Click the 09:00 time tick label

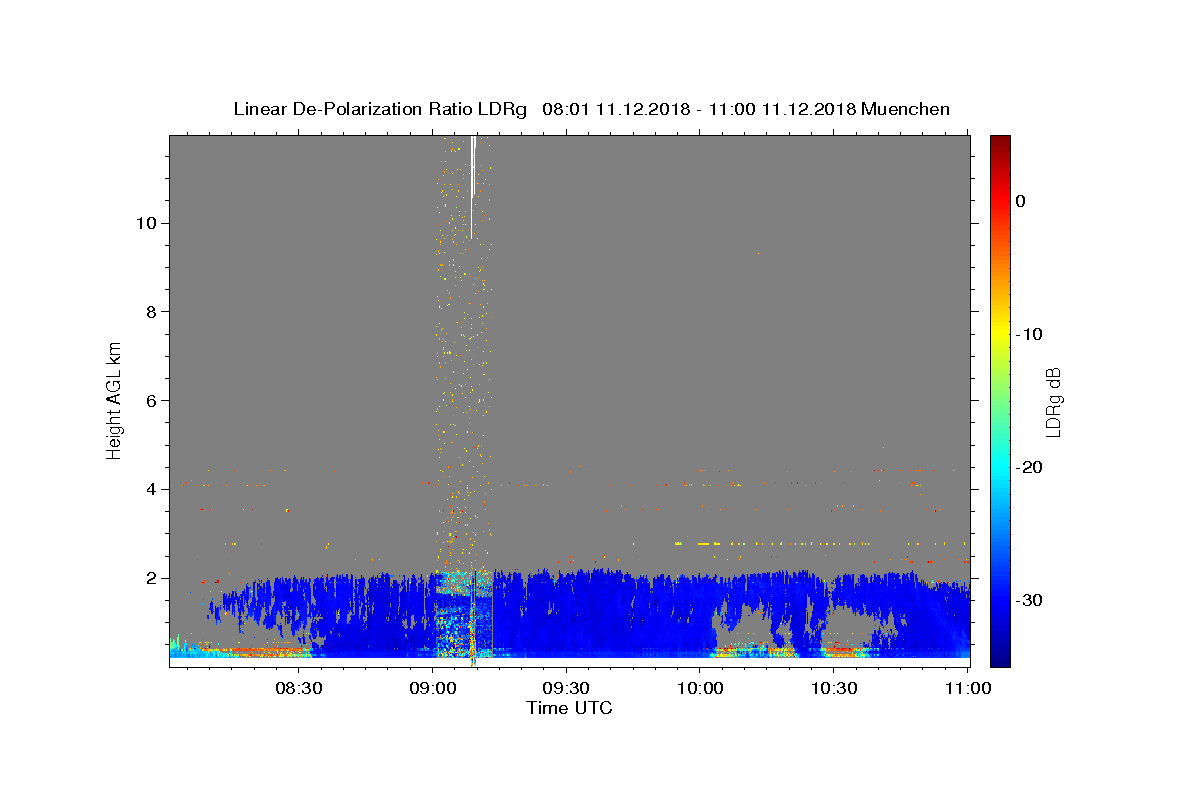click(x=433, y=688)
